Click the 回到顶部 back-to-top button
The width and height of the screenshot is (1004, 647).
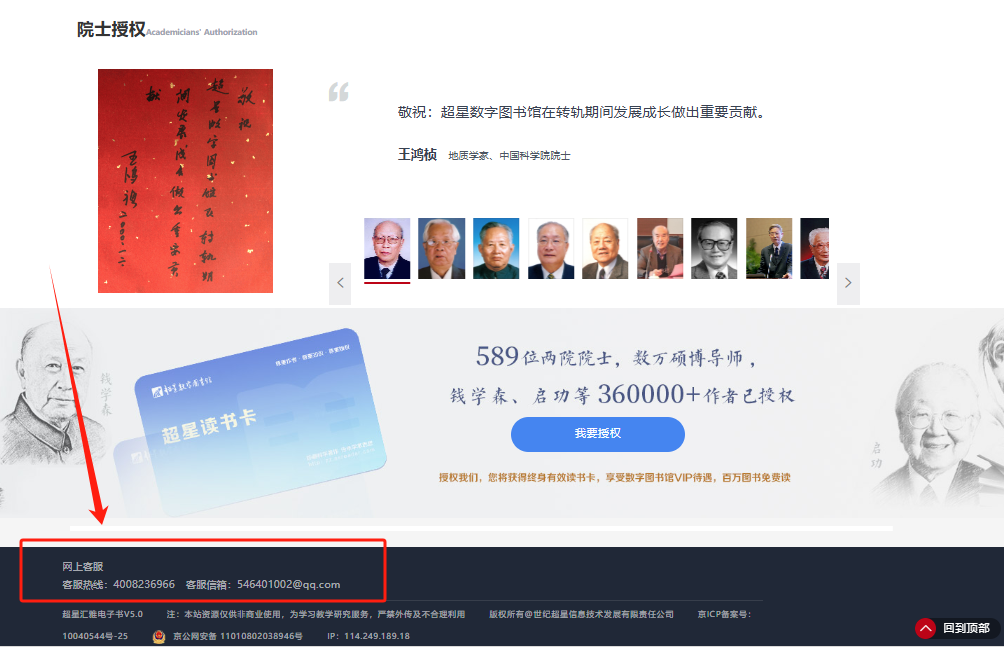point(956,628)
